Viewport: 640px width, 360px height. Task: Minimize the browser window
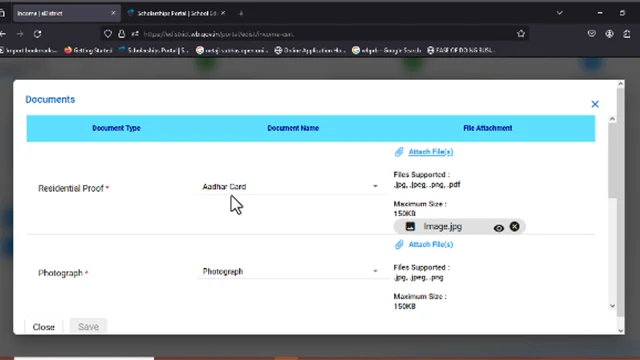[x=600, y=13]
